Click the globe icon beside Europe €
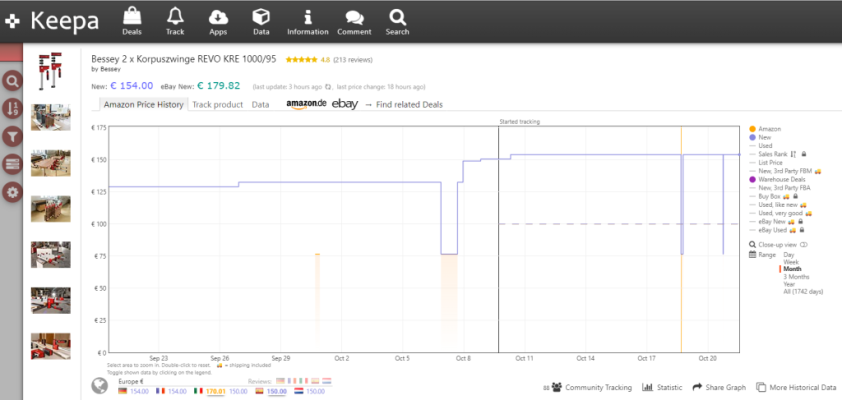Image resolution: width=842 pixels, height=400 pixels. 100,386
